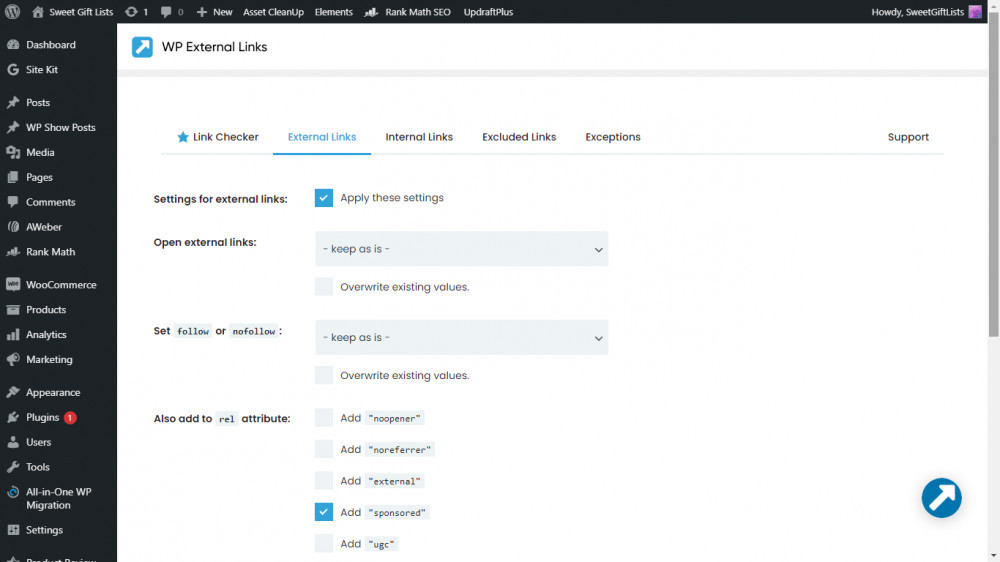Click the Rank Math sidebar icon
Image resolution: width=1000 pixels, height=562 pixels.
click(13, 251)
